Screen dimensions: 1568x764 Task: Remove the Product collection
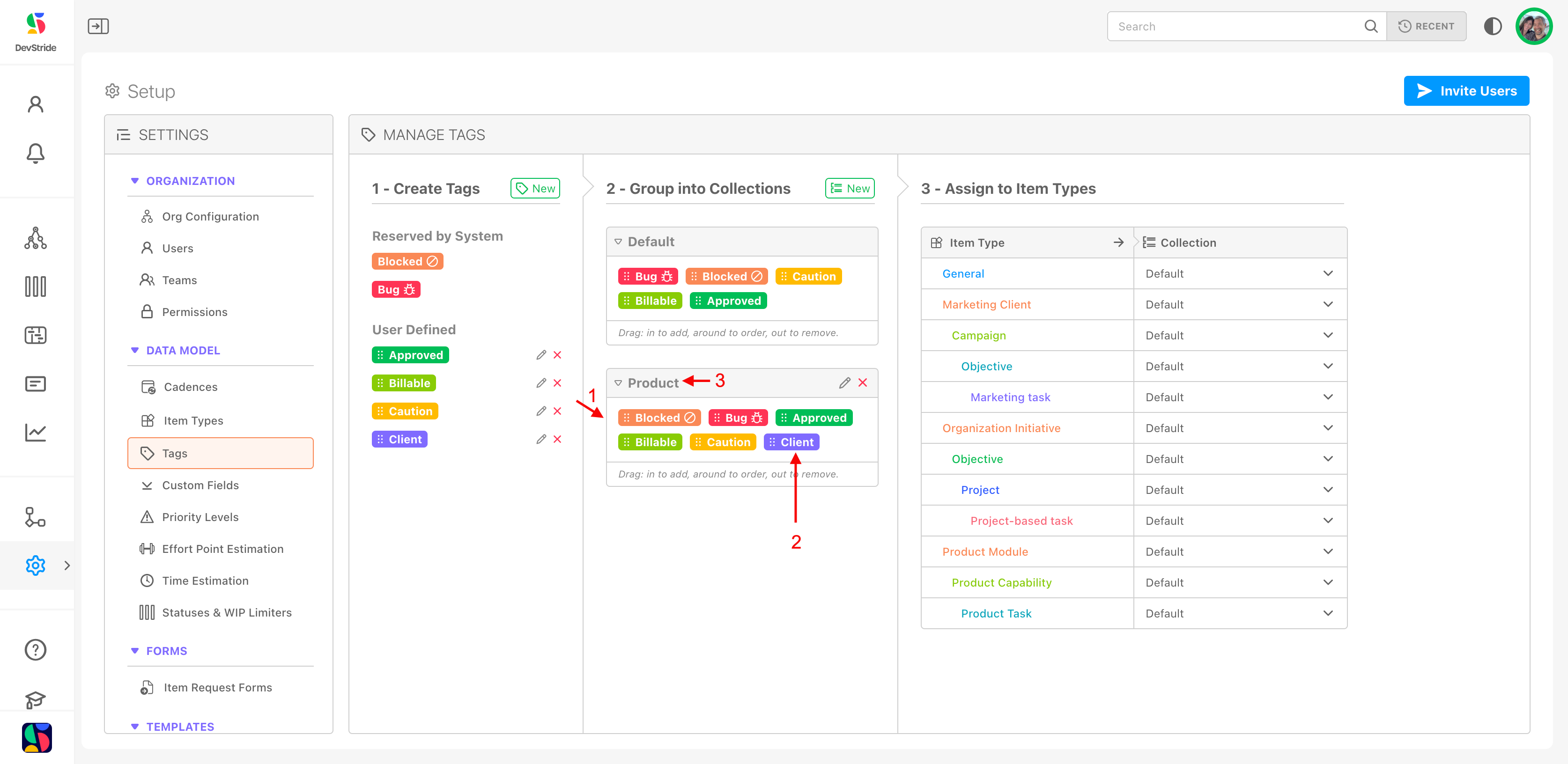[863, 382]
